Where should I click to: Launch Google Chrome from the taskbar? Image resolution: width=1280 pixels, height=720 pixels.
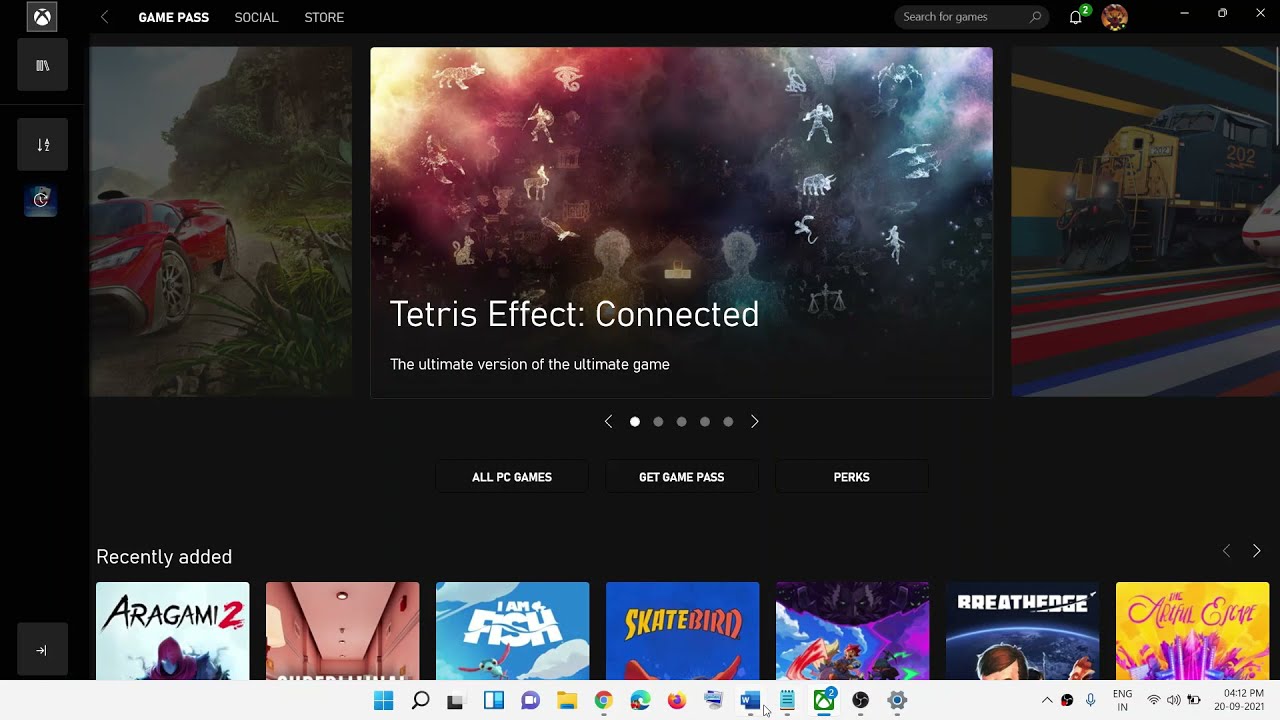click(603, 701)
